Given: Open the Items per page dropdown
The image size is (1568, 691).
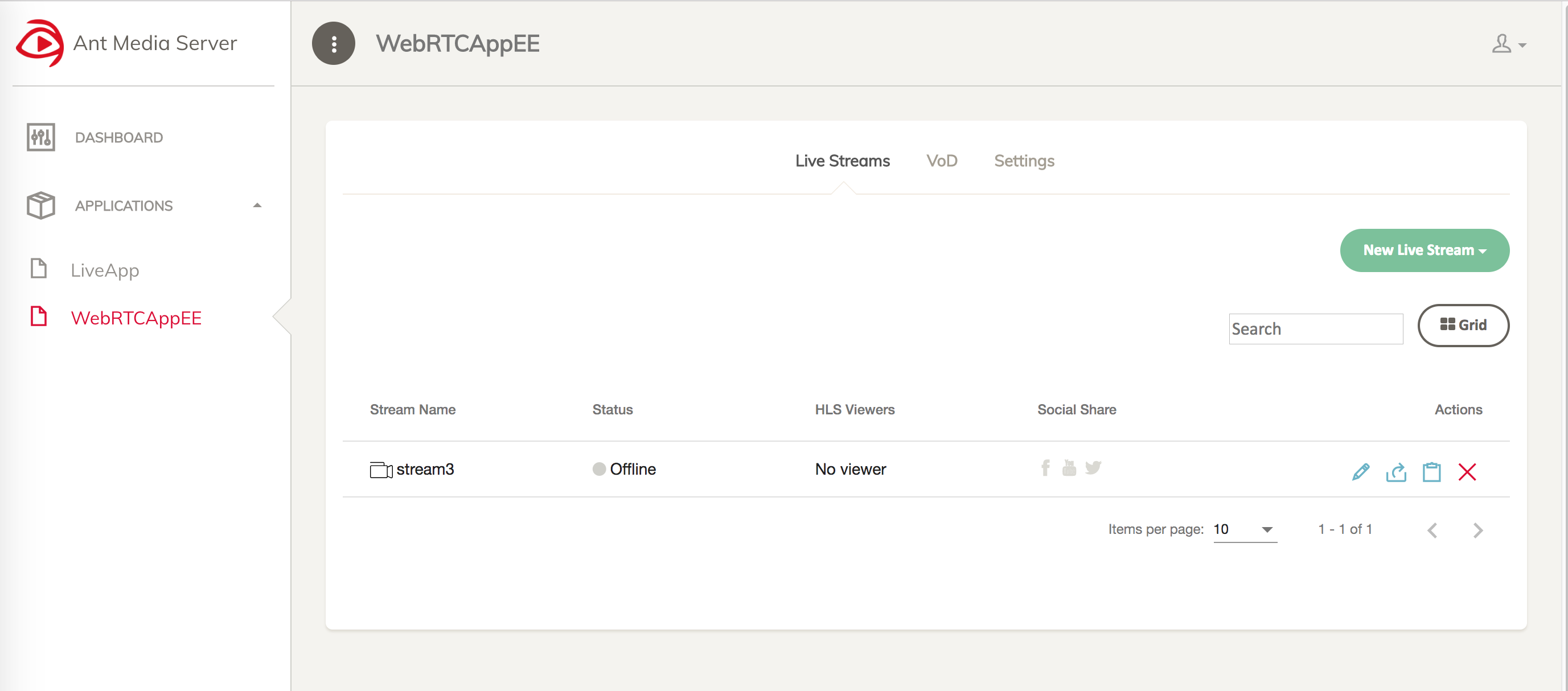Looking at the screenshot, I should [1245, 529].
